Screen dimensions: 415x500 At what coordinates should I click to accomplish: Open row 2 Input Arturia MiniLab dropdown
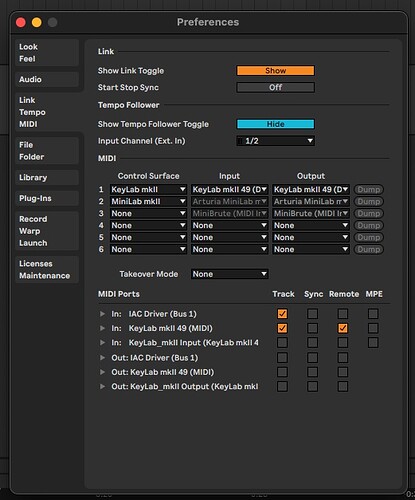[x=230, y=201]
